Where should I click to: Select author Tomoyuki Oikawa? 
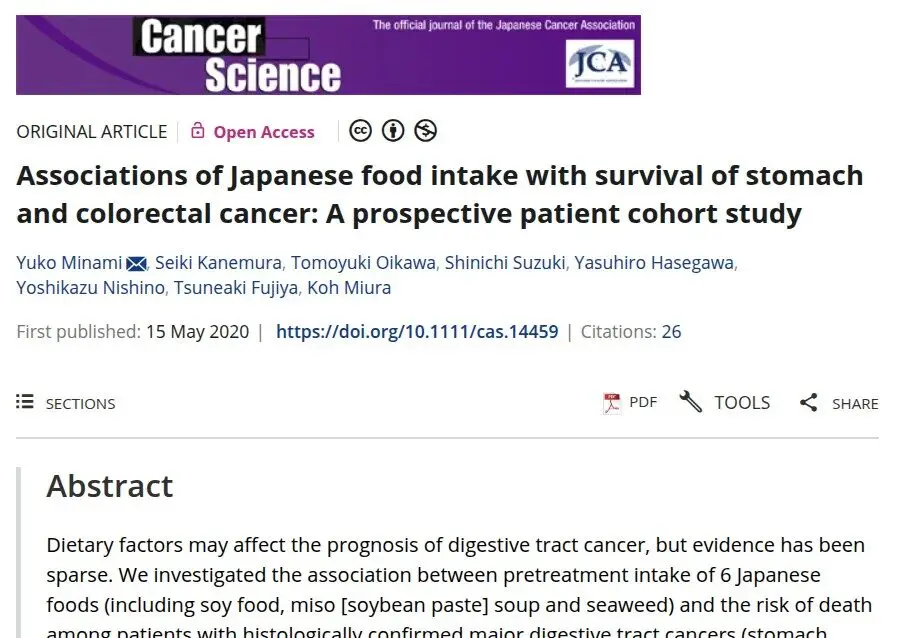363,263
